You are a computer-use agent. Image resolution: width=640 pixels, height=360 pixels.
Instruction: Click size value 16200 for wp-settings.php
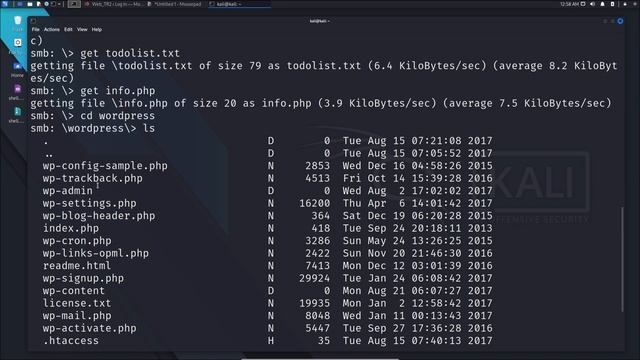click(x=314, y=203)
